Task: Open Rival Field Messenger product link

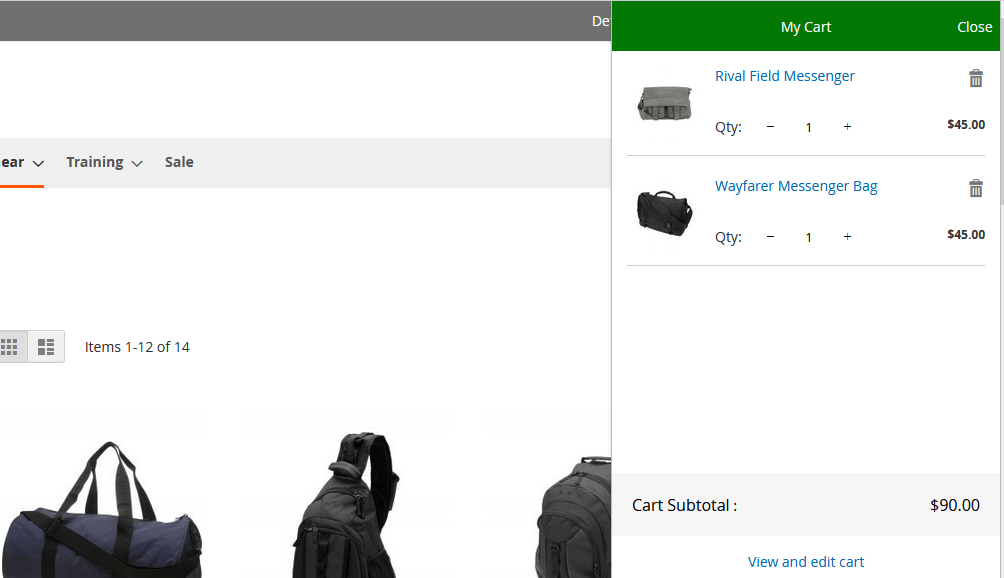Action: (x=784, y=76)
